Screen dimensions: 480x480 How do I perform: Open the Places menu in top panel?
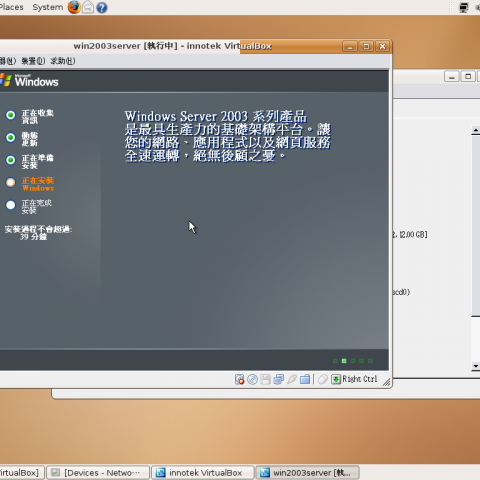pos(11,7)
